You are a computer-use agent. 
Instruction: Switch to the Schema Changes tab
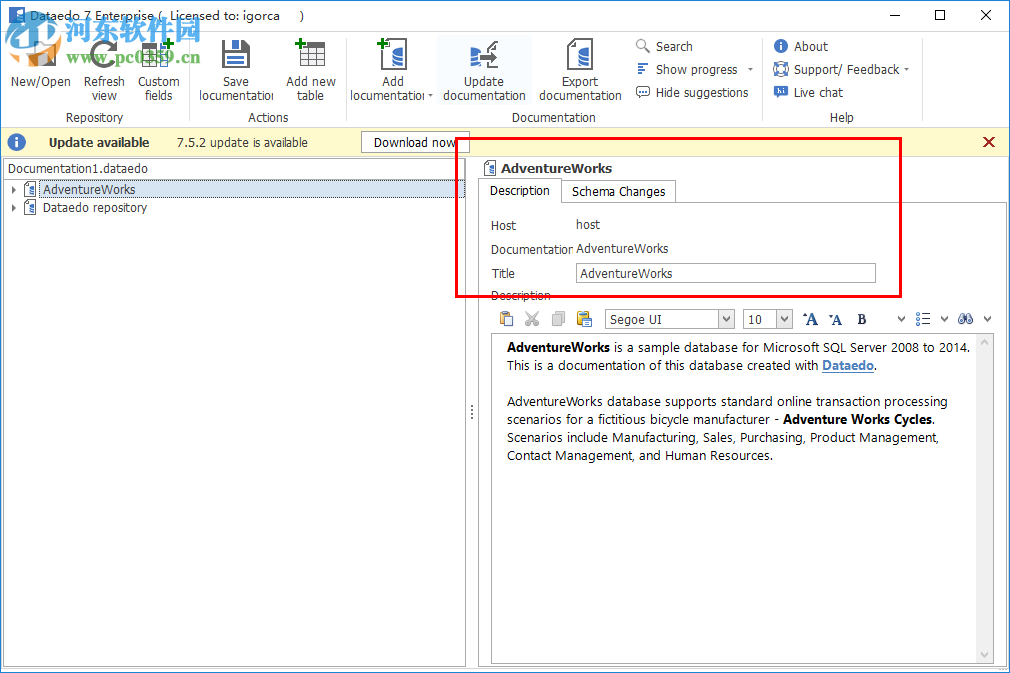coord(618,191)
